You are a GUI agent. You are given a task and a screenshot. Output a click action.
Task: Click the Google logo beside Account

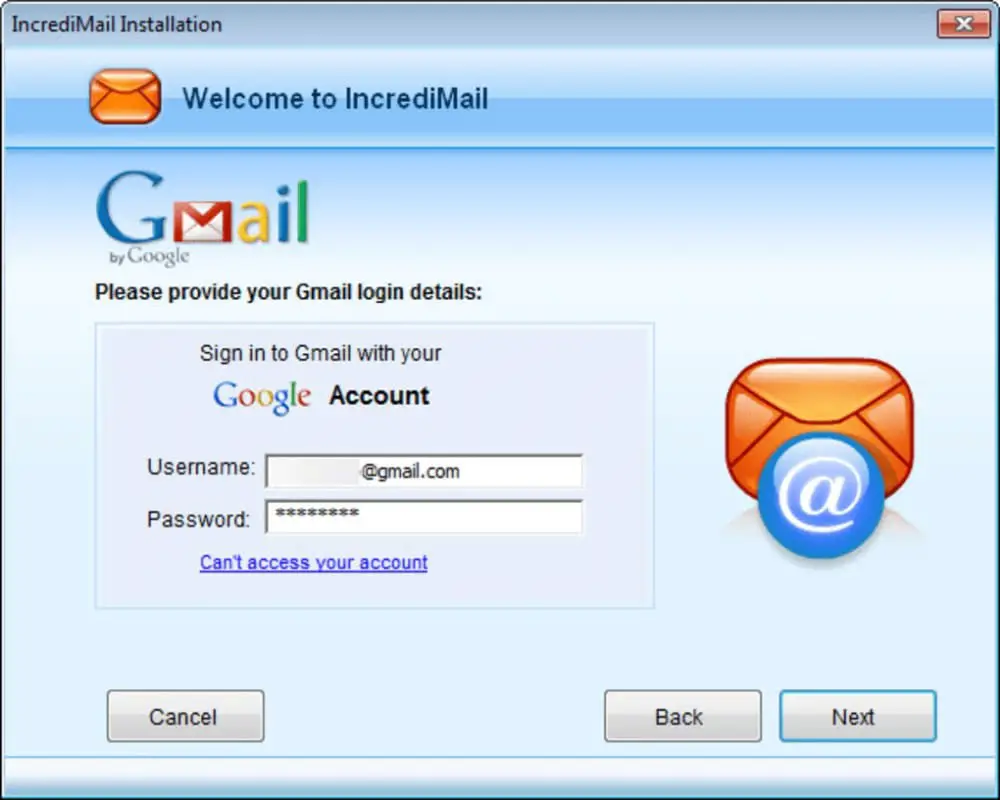[x=261, y=397]
